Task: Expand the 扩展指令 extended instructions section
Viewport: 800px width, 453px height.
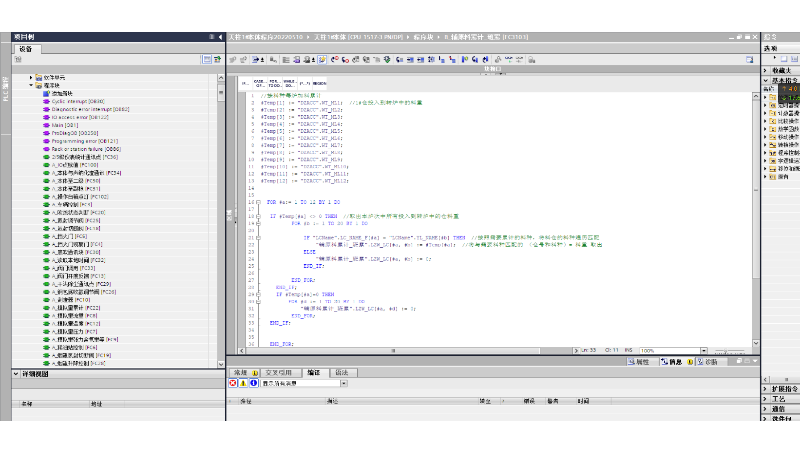Action: point(765,389)
